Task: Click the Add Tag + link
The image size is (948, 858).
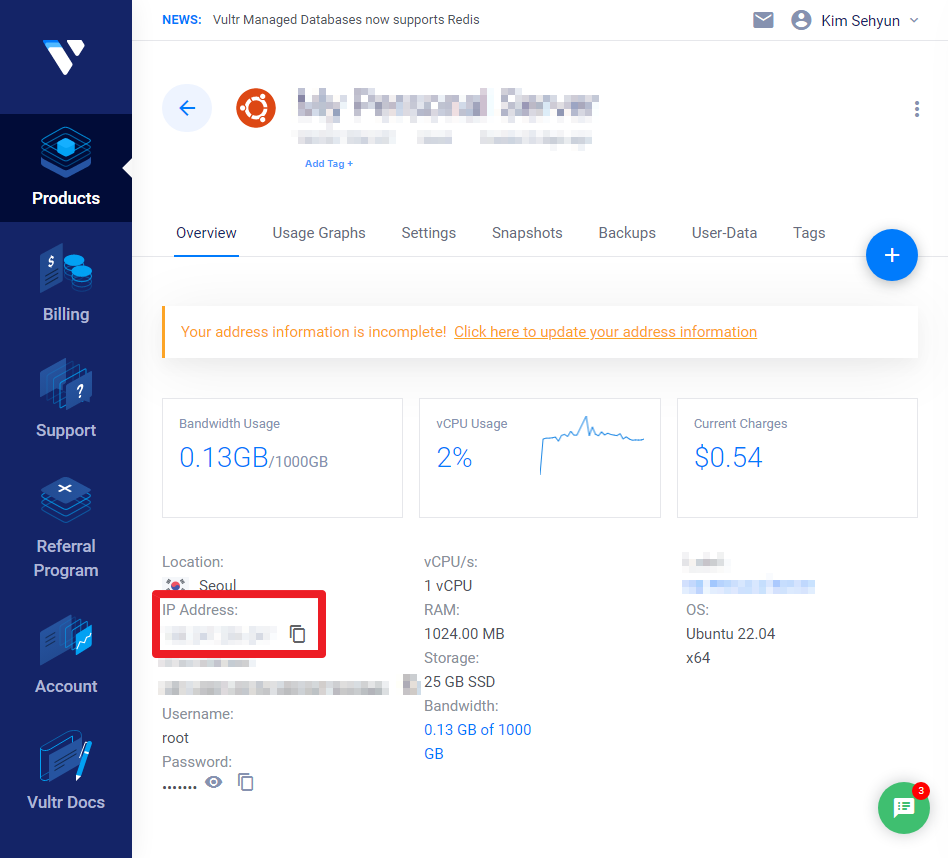Action: [x=328, y=163]
